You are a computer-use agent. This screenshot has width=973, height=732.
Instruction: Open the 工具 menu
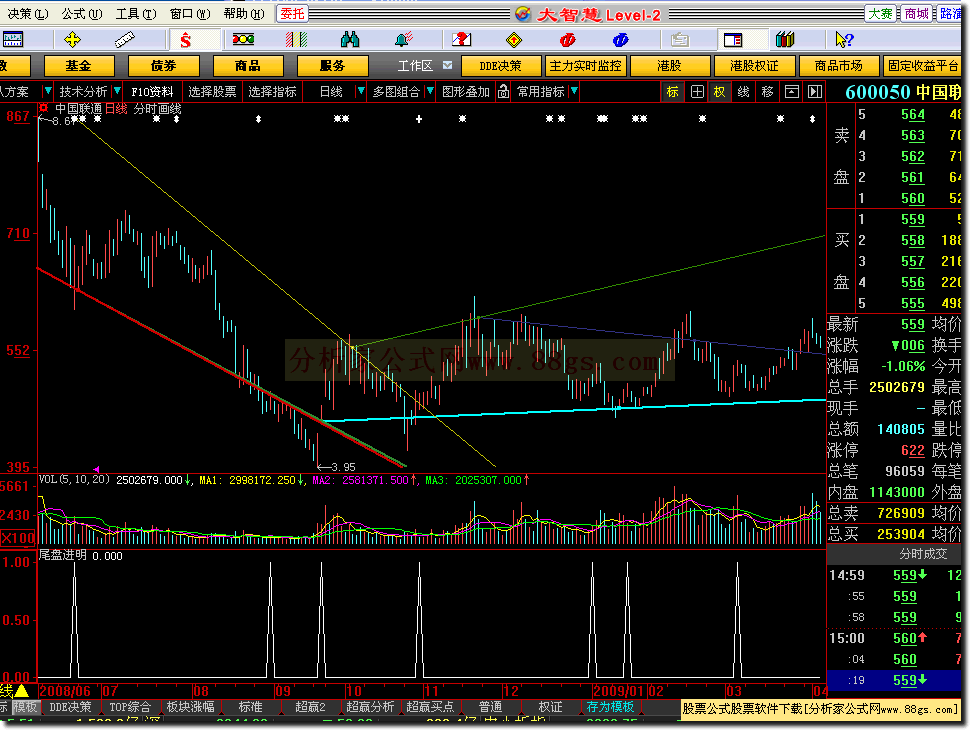136,13
